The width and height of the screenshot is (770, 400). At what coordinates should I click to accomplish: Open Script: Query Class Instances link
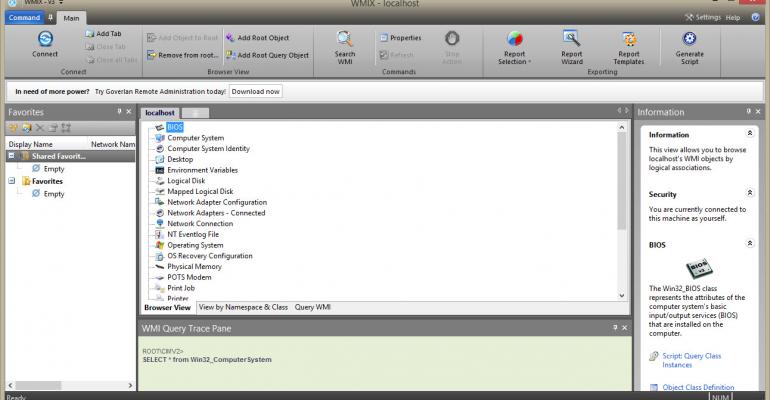(x=691, y=360)
